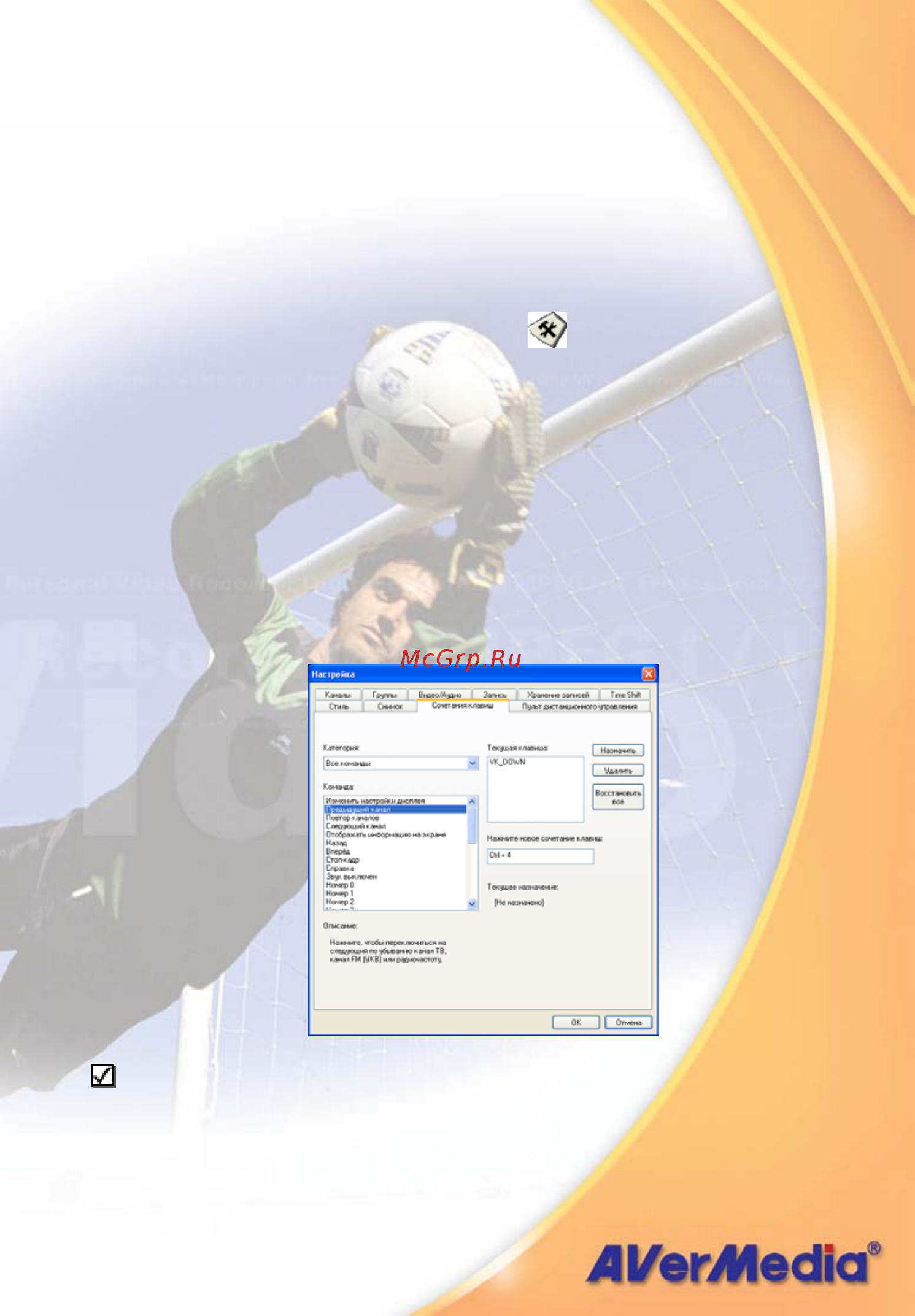Click the wrench settings icon above the dialog
The image size is (915, 1316).
547,331
